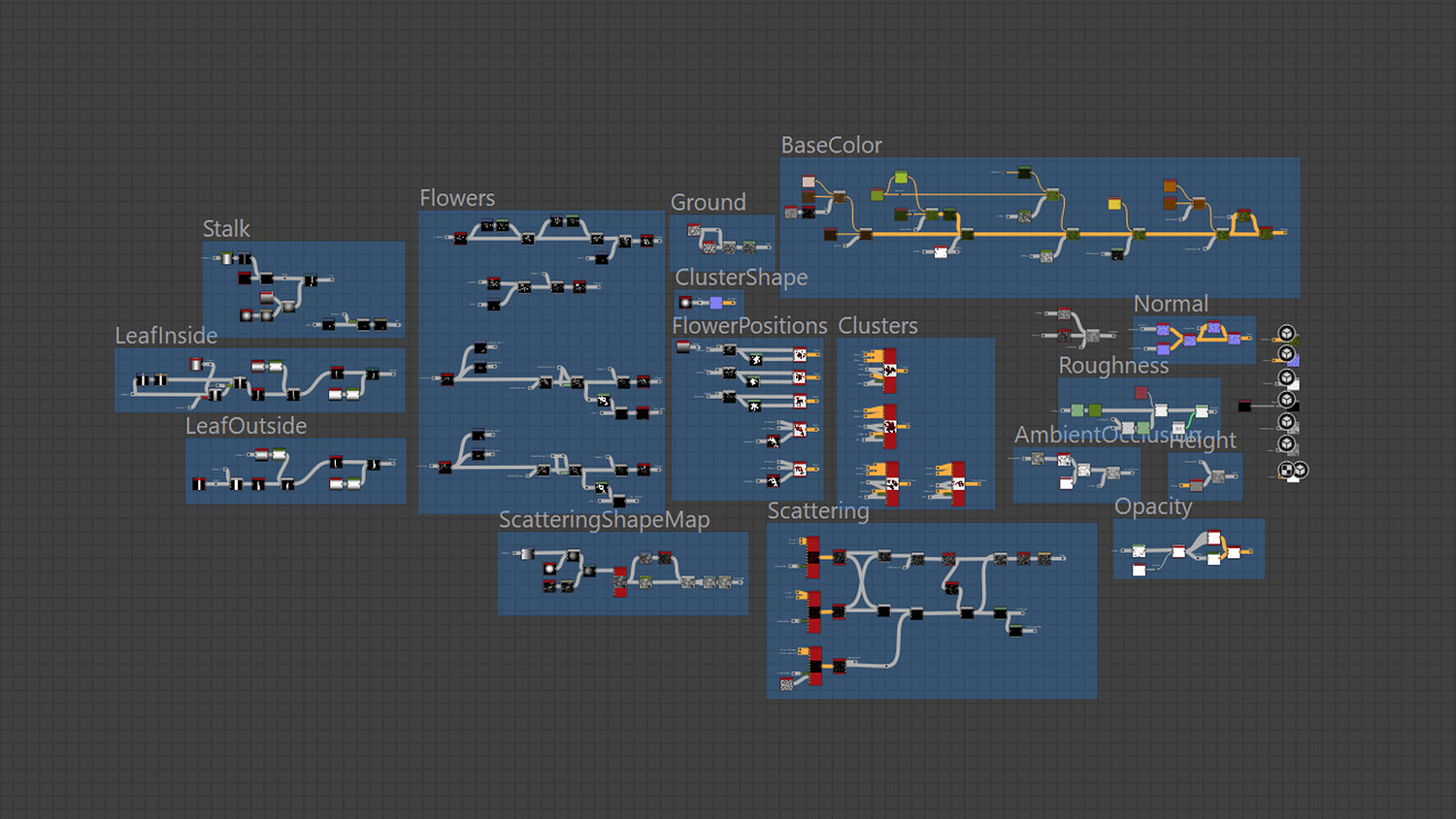The image size is (1456, 819).
Task: Click the Stalk frame title
Action: click(x=226, y=229)
